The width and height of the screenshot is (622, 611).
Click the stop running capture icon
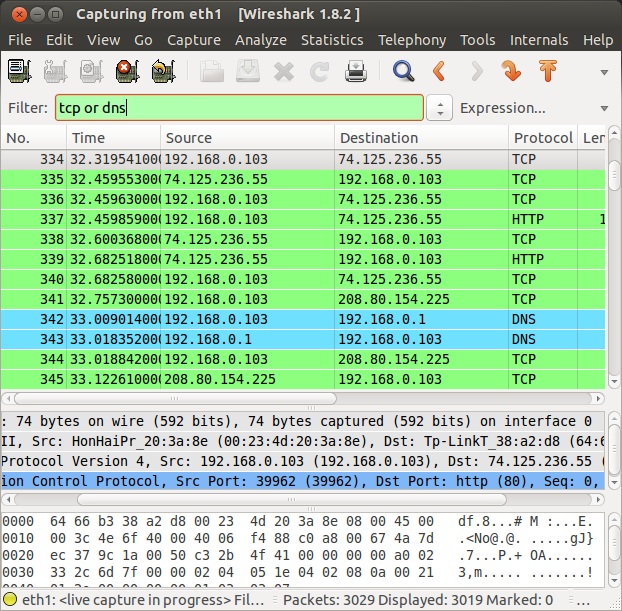pos(127,71)
